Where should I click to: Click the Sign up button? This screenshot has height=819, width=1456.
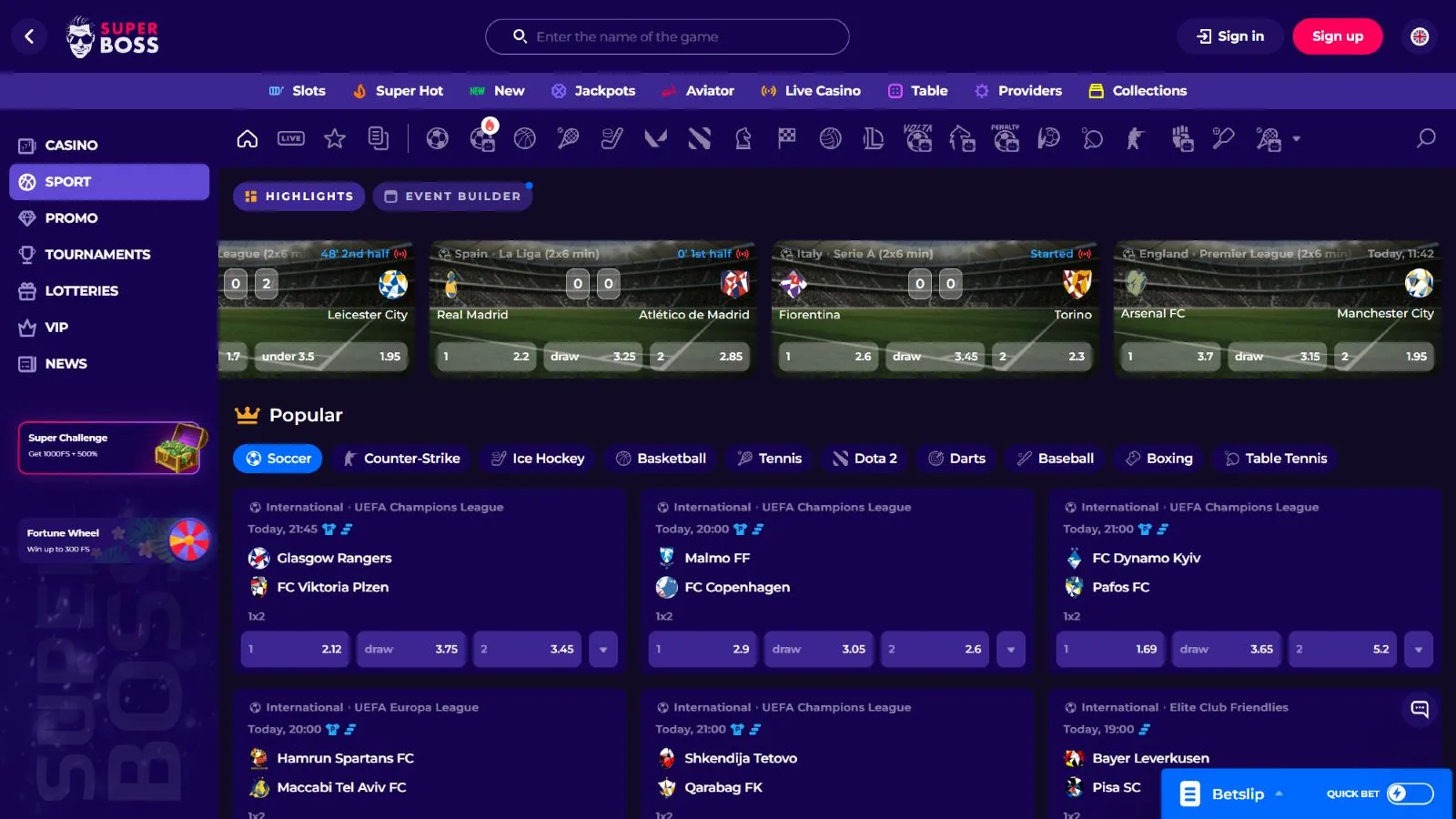1338,36
